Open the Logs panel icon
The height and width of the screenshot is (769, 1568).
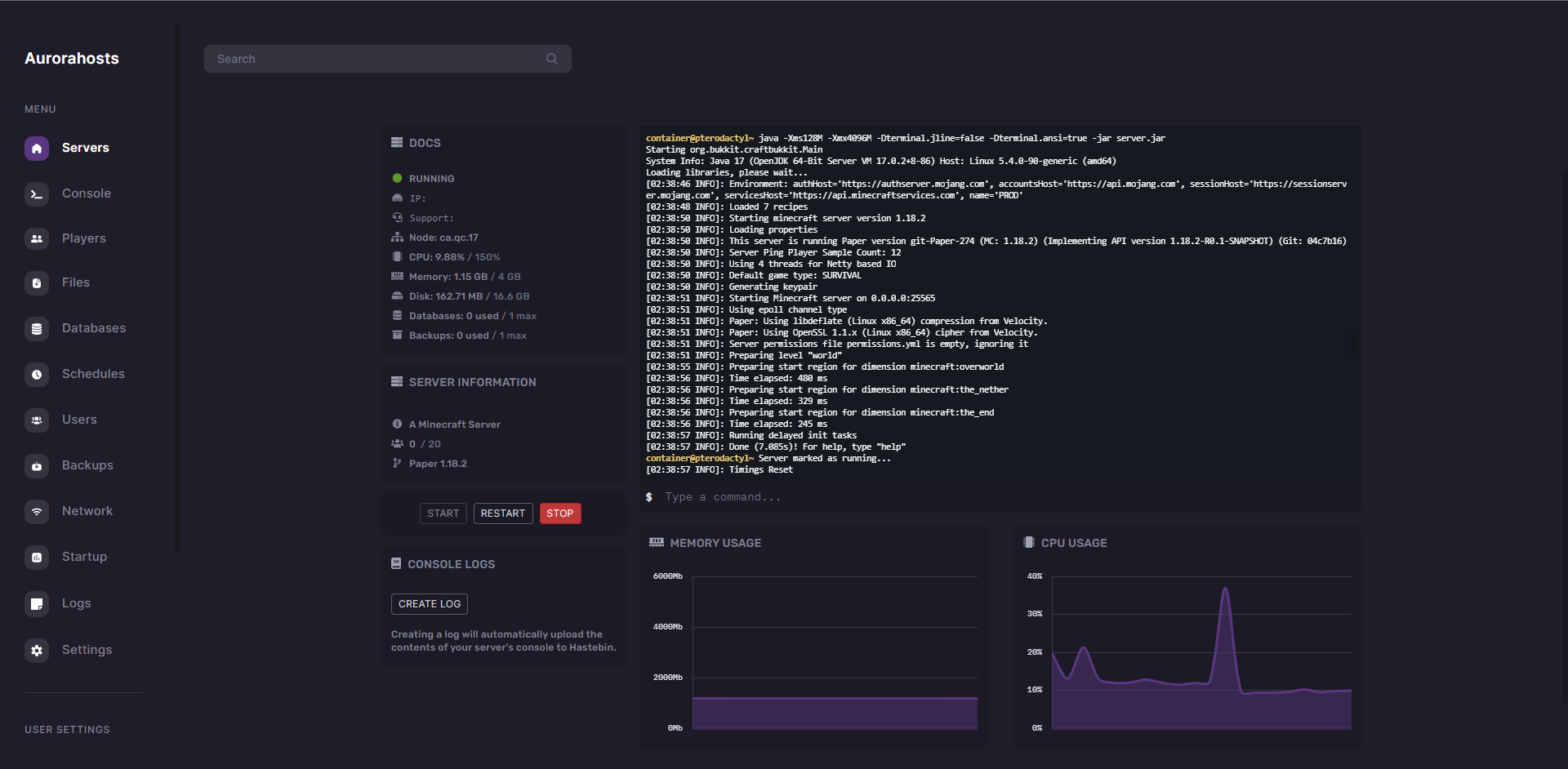coord(37,603)
